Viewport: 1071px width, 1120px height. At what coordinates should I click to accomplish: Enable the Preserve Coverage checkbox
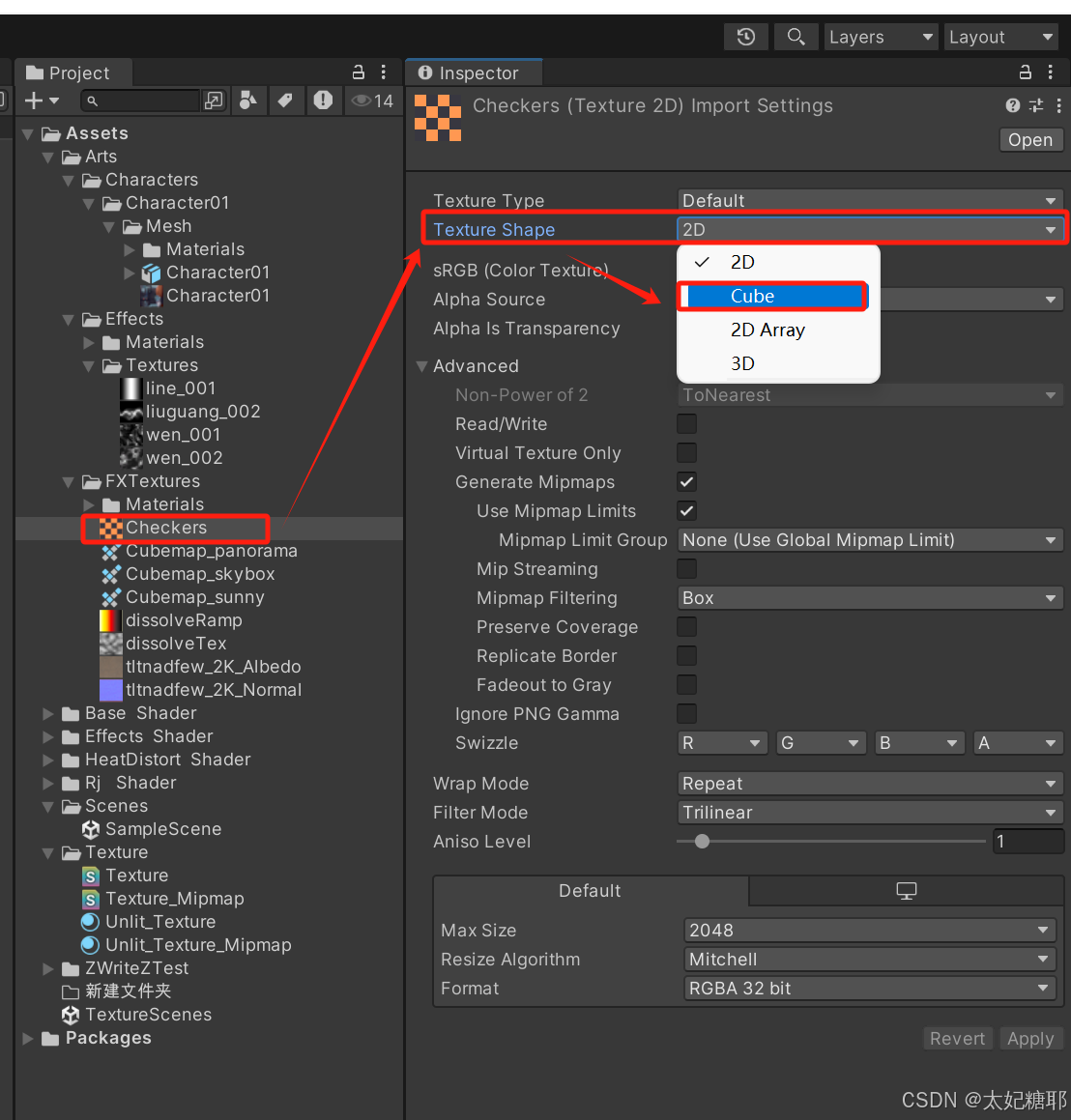[686, 627]
